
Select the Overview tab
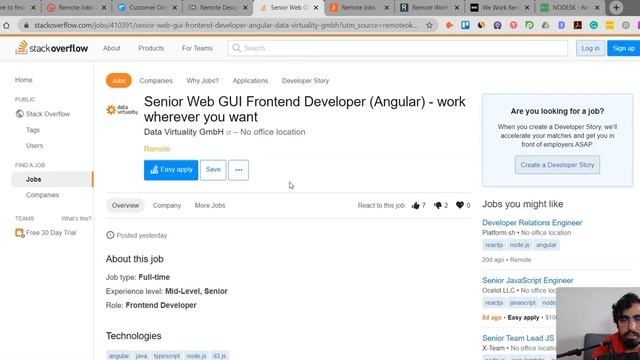click(125, 206)
